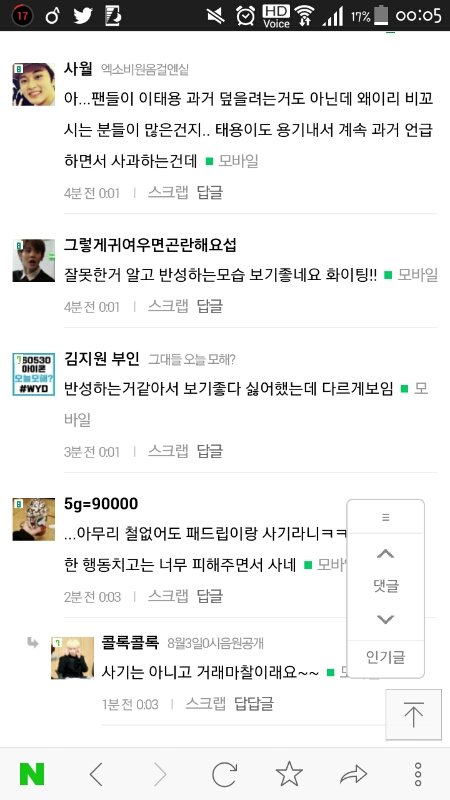This screenshot has height=800, width=450.
Task: Bookmark page with the star icon
Action: [x=289, y=774]
